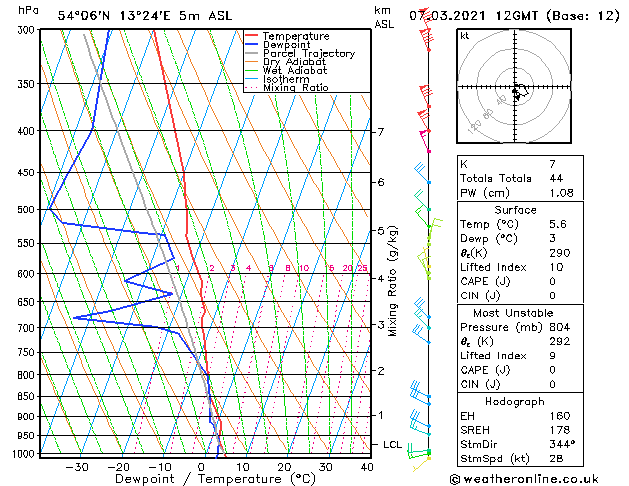Click the LCL level label
629x486 pixels.
(x=392, y=445)
